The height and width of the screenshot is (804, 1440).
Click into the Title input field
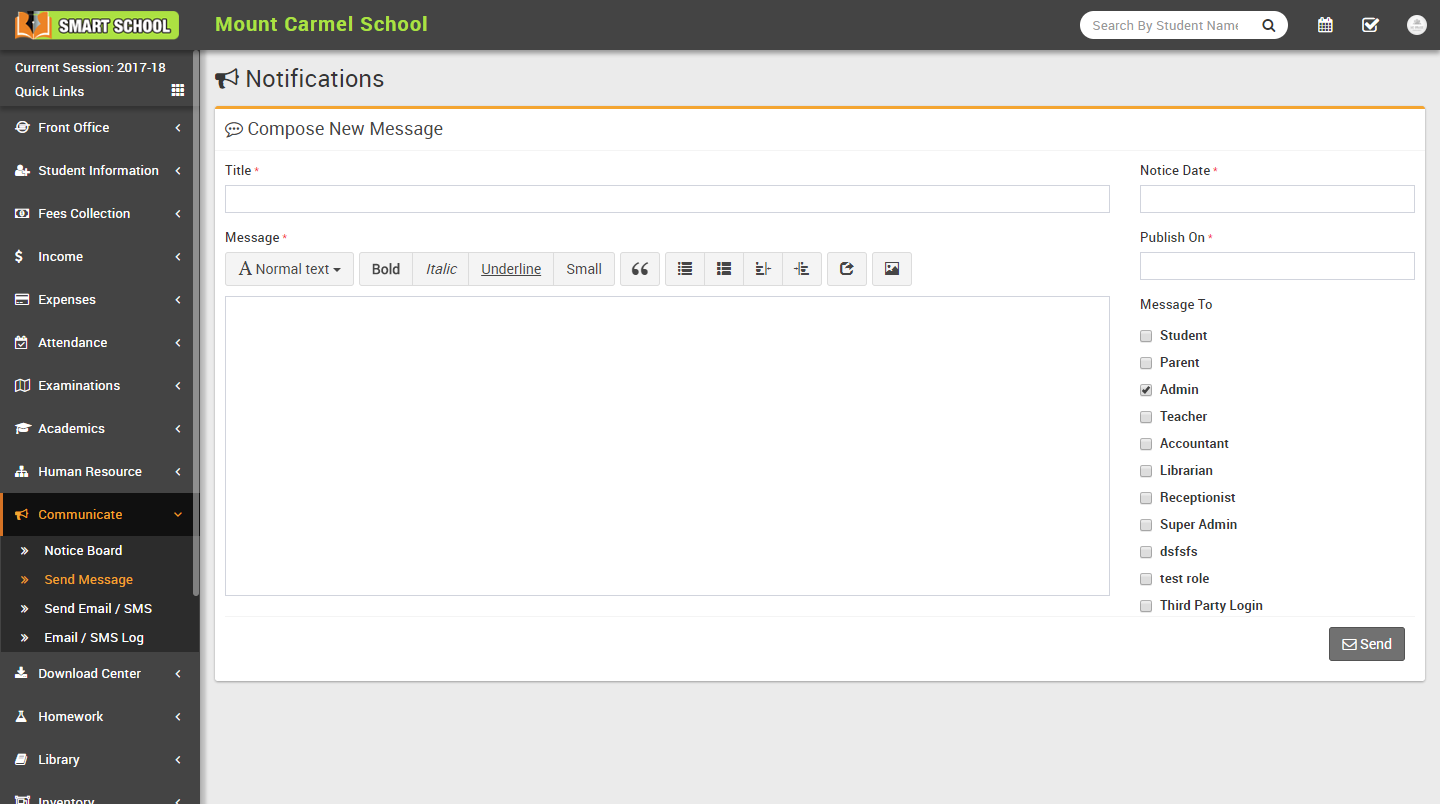click(667, 199)
